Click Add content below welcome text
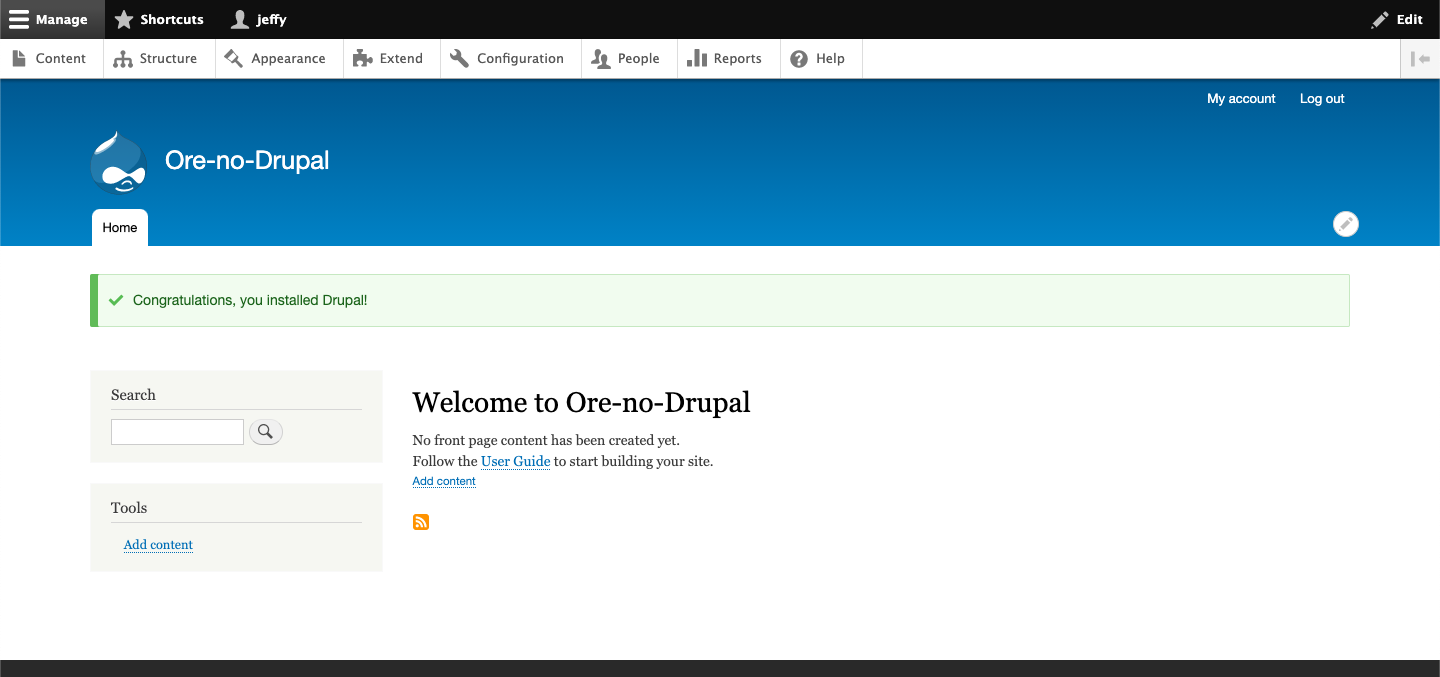Viewport: 1440px width, 677px height. [444, 481]
